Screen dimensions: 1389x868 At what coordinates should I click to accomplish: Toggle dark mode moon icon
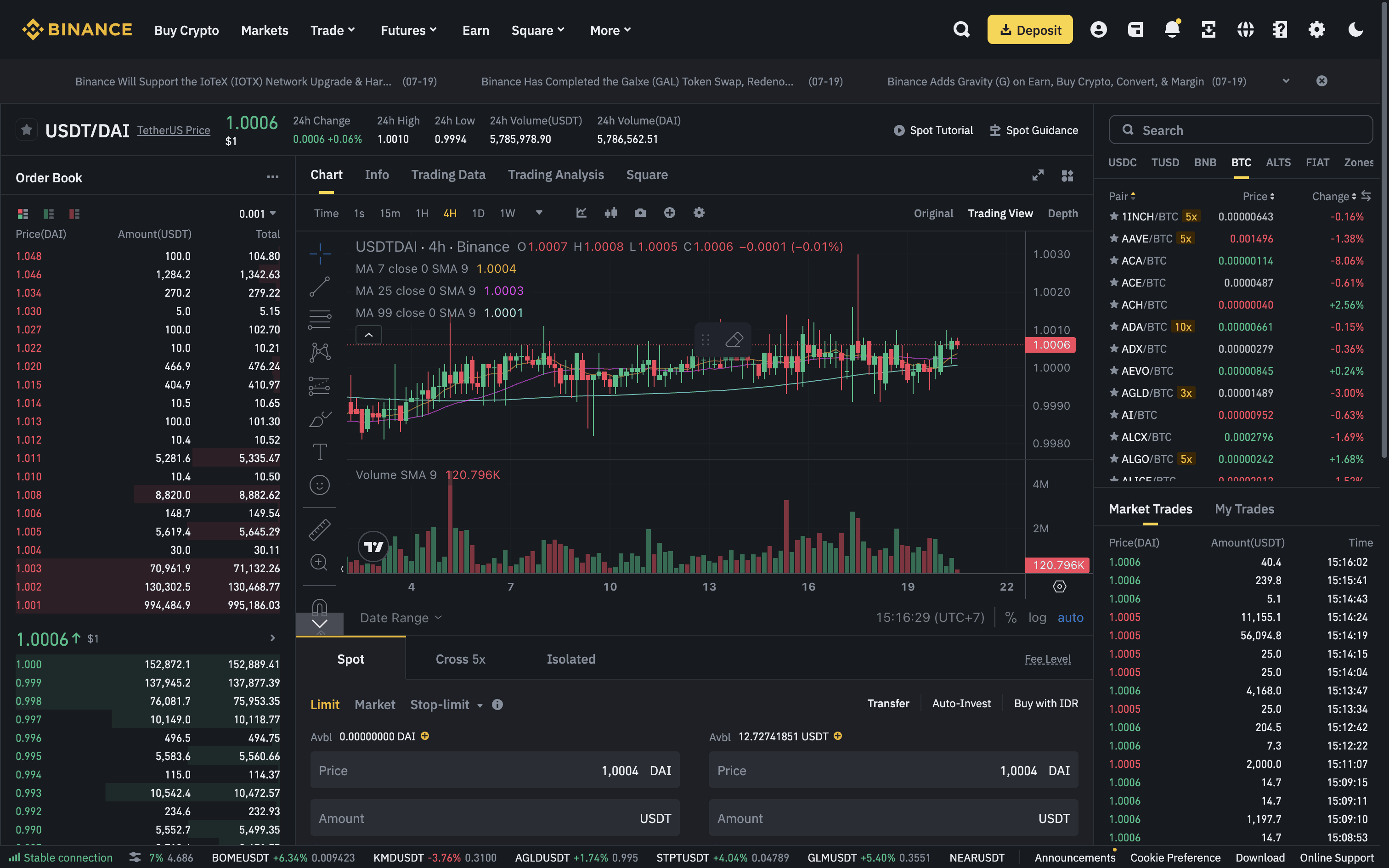click(x=1355, y=30)
